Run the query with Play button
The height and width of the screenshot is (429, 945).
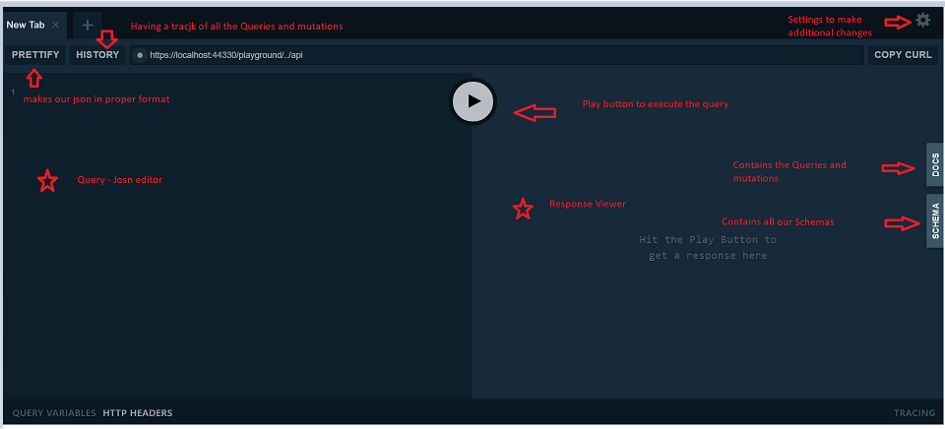[474, 101]
